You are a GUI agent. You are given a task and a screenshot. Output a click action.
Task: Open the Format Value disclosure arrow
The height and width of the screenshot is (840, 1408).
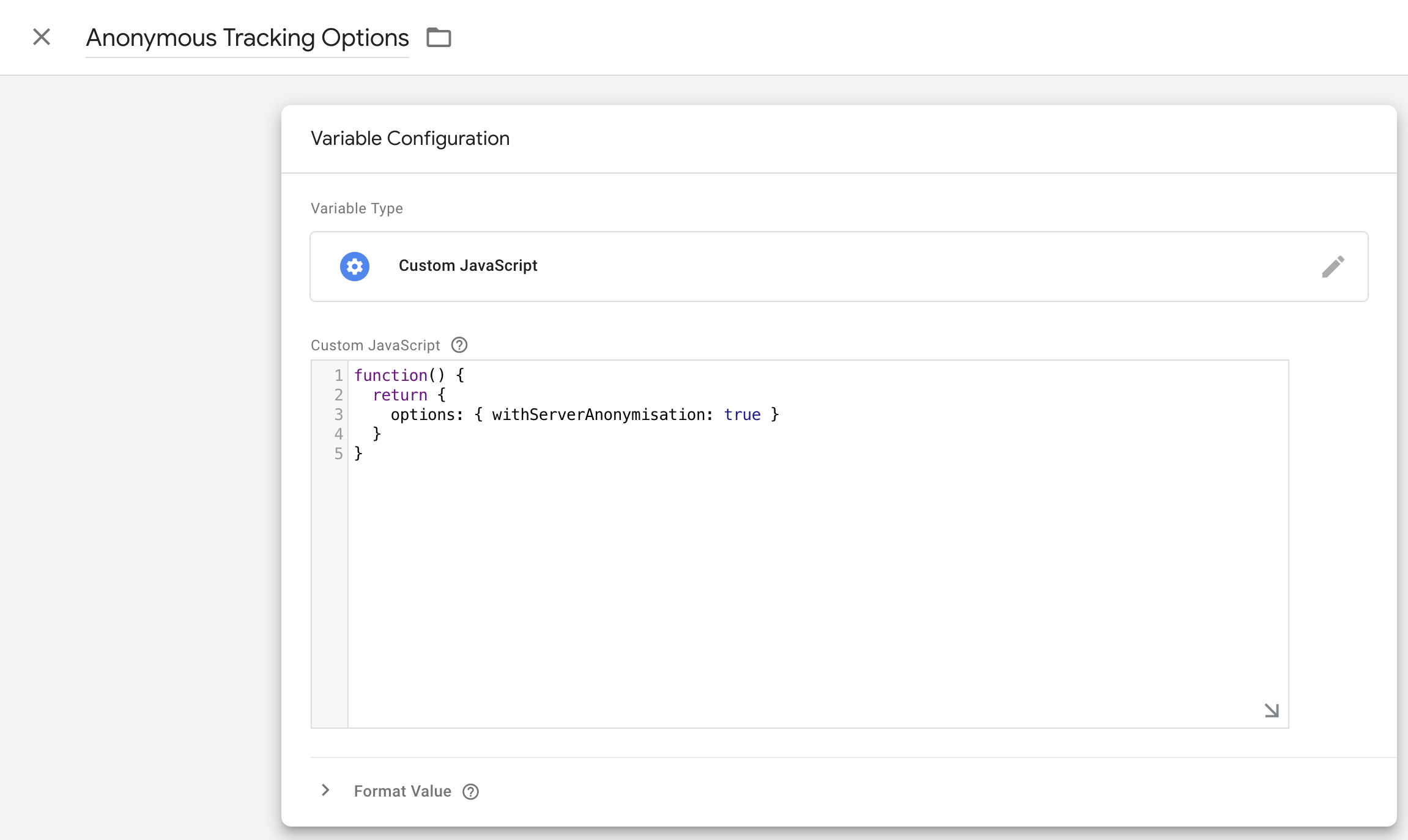point(325,790)
